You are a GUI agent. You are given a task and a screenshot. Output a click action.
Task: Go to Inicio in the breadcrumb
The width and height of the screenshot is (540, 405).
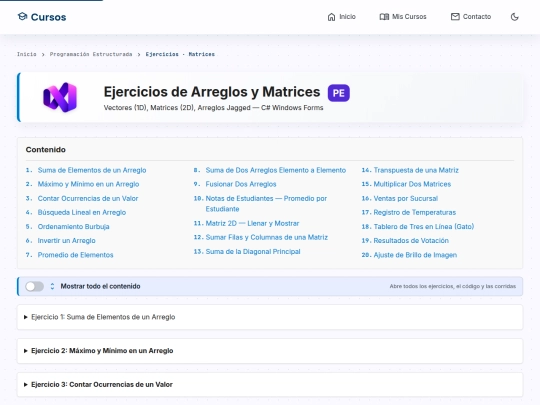point(27,54)
